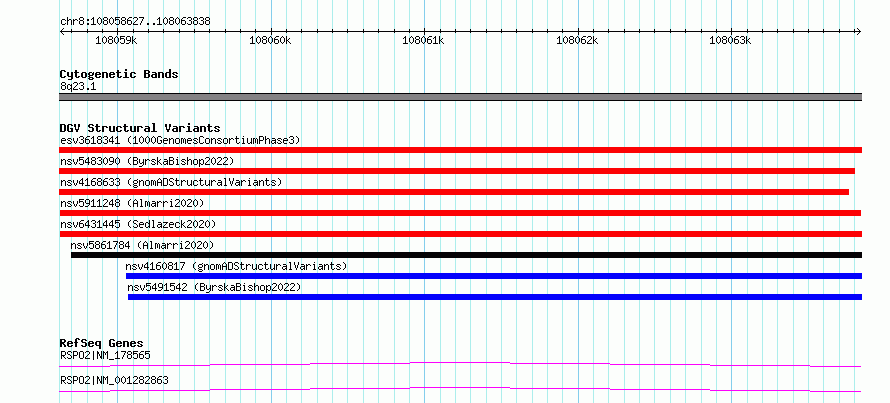Select blue bar under nsv4160817
The height and width of the screenshot is (403, 890).
pos(494,276)
